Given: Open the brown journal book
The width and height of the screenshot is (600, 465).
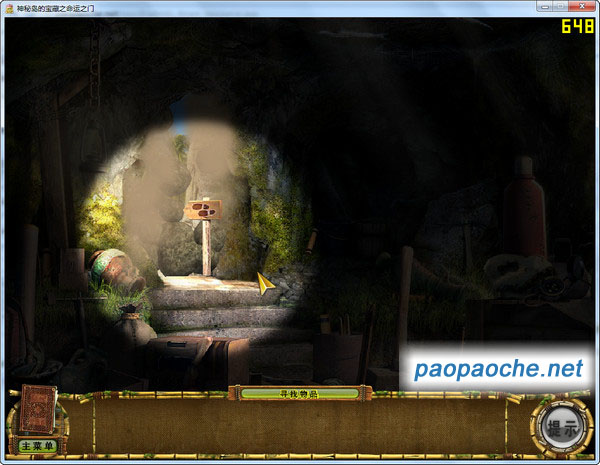Looking at the screenshot, I should click(38, 408).
